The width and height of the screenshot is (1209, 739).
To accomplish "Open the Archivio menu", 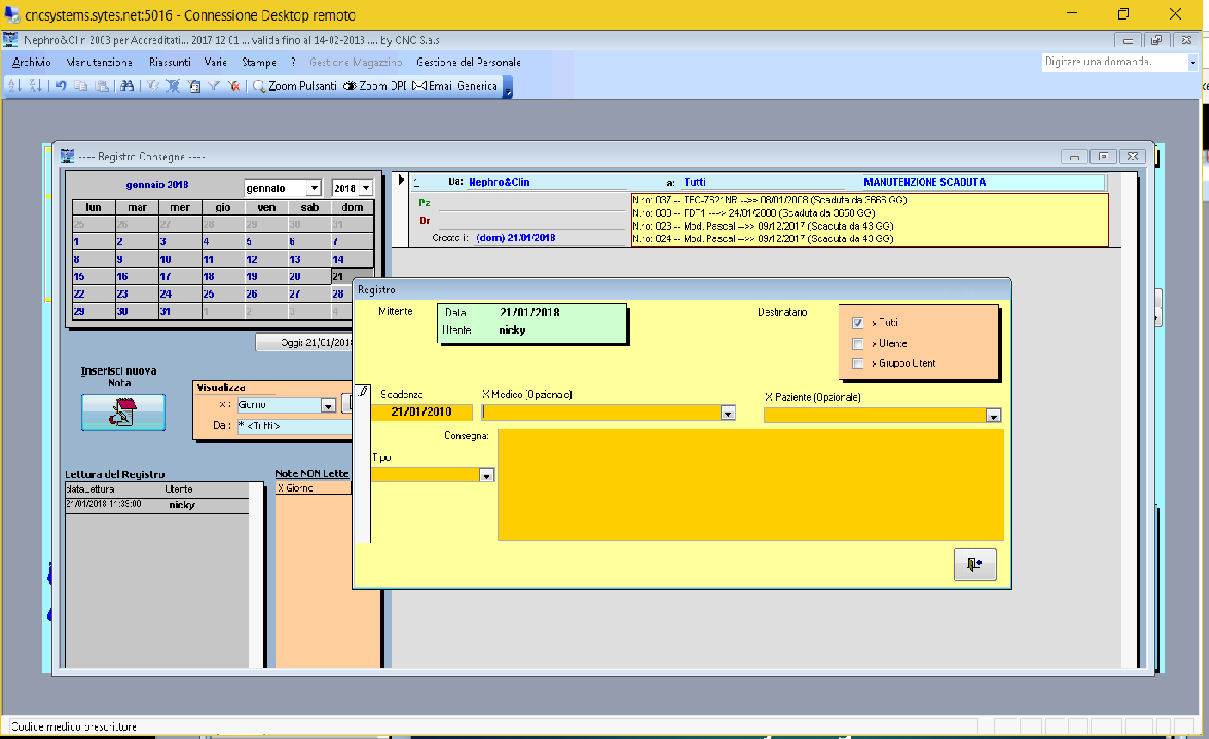I will 31,62.
